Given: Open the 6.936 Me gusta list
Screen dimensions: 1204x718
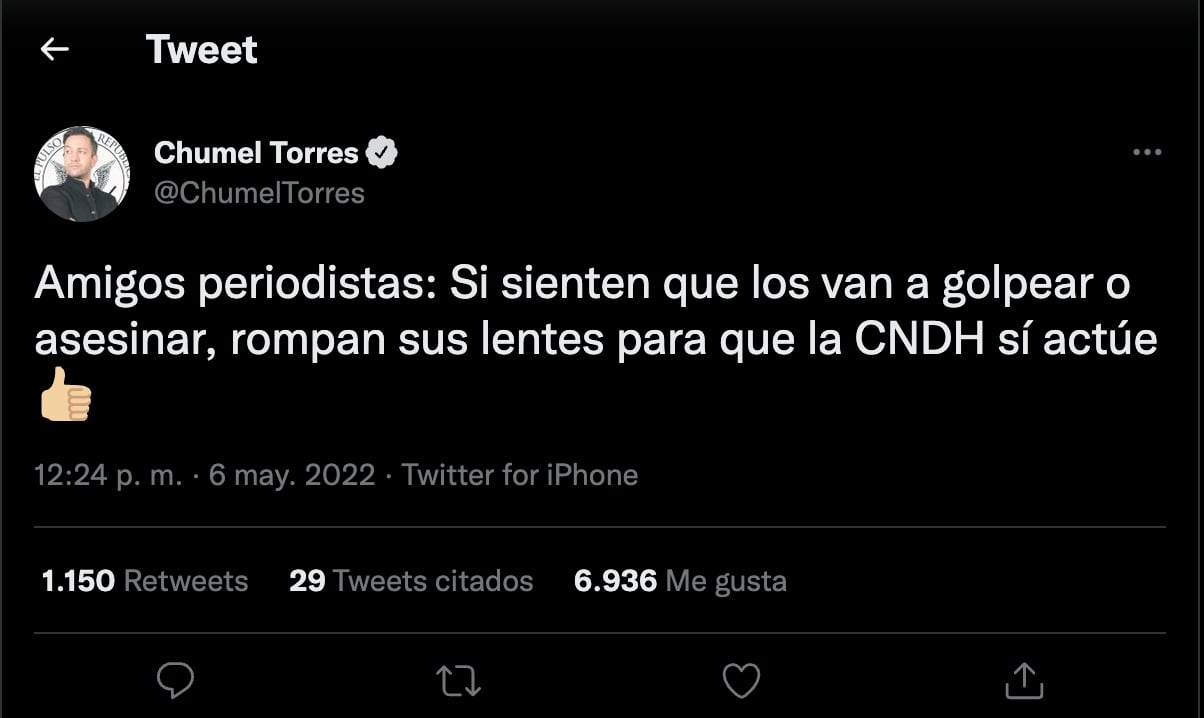Looking at the screenshot, I should [679, 580].
